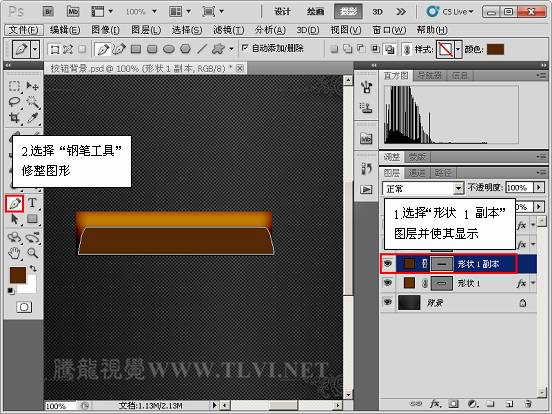552x414 pixels.
Task: Choose Rounded Rectangle in options bar
Action: pyautogui.click(x=152, y=49)
